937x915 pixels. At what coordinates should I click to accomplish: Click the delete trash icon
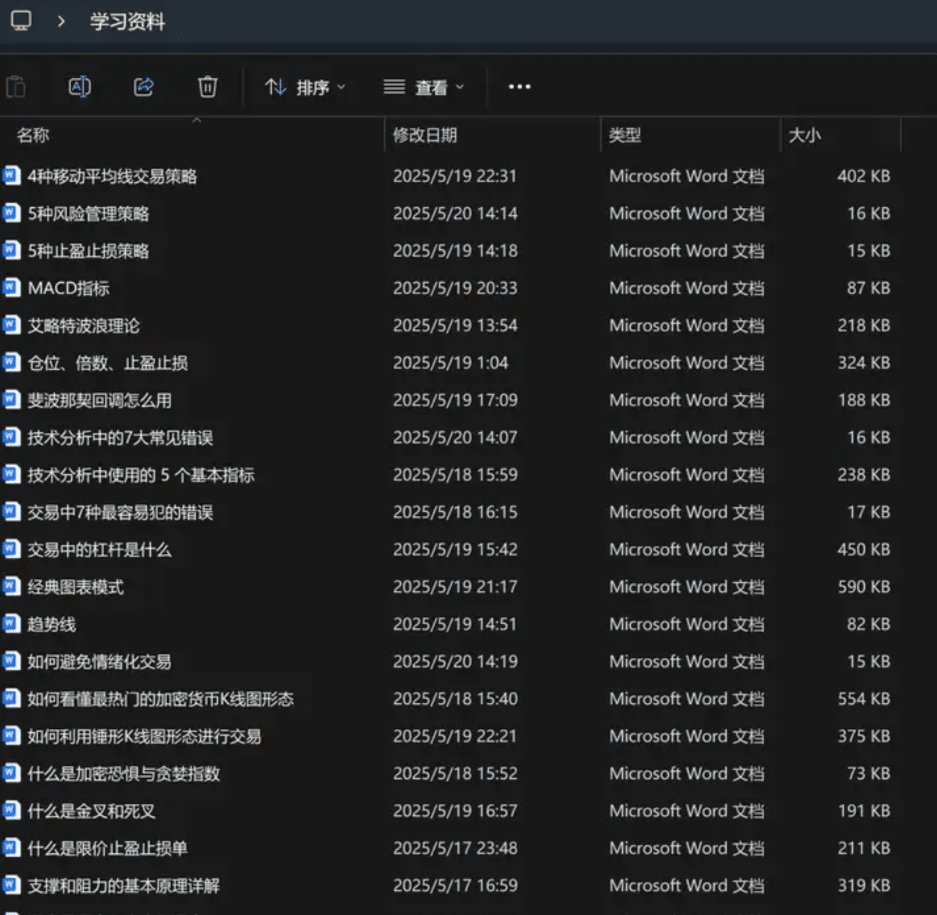coord(207,87)
